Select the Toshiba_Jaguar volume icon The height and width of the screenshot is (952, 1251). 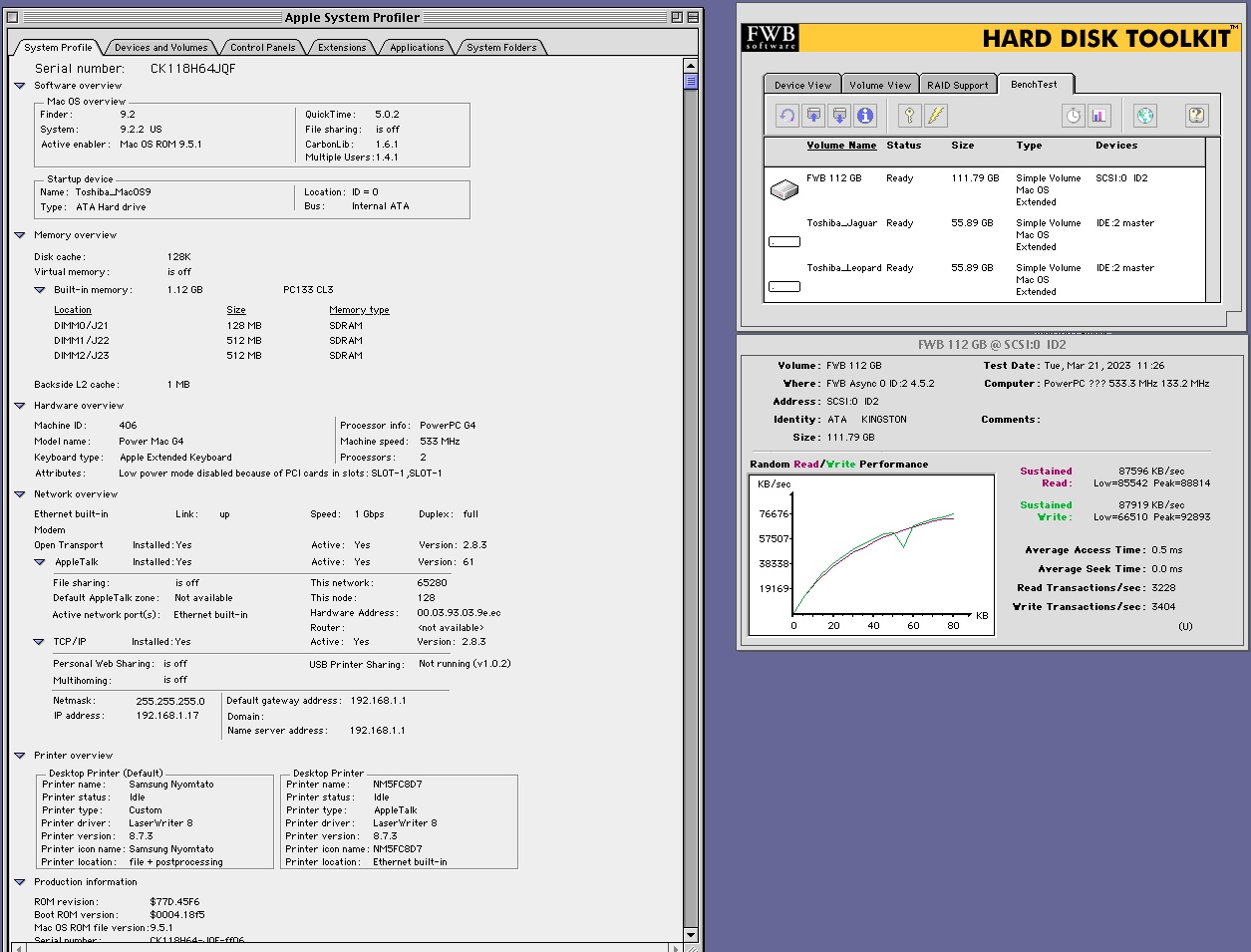pos(784,241)
